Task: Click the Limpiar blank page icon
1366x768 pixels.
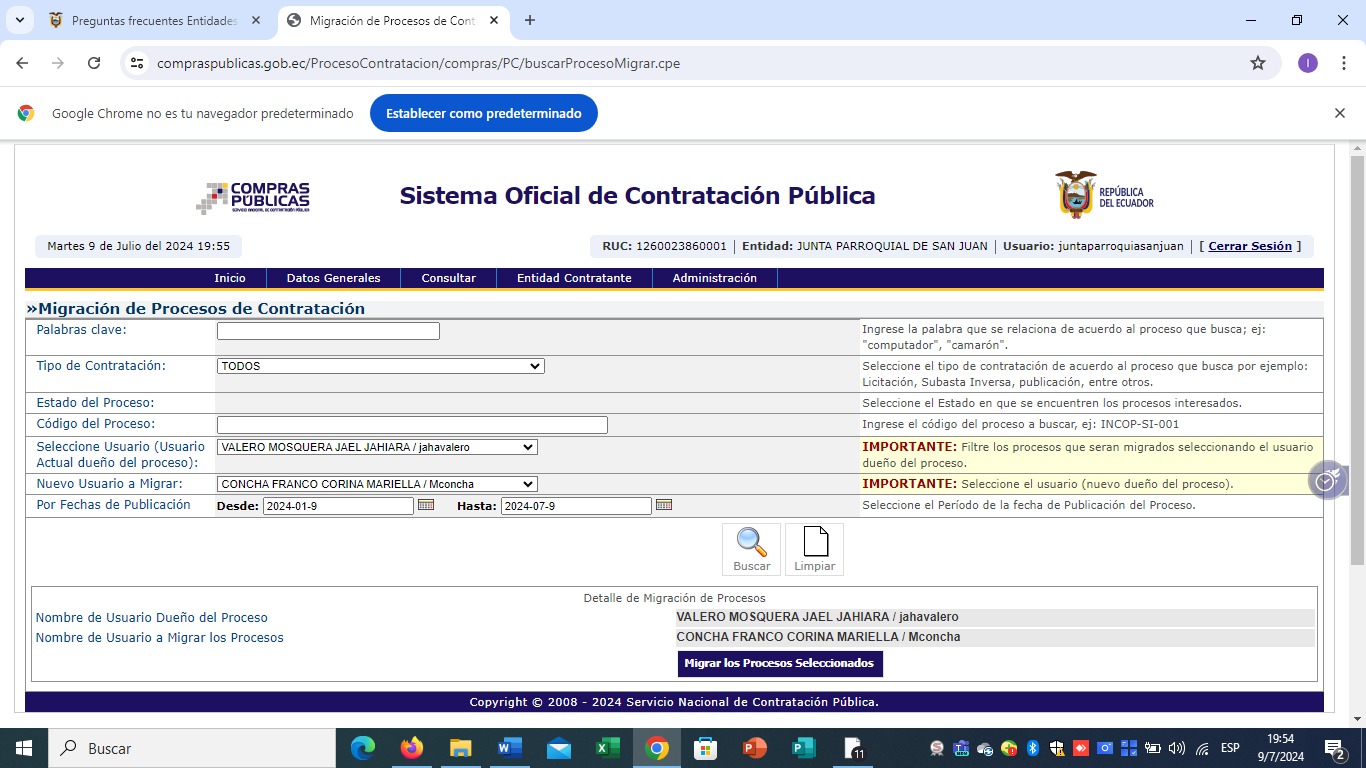Action: pos(815,543)
